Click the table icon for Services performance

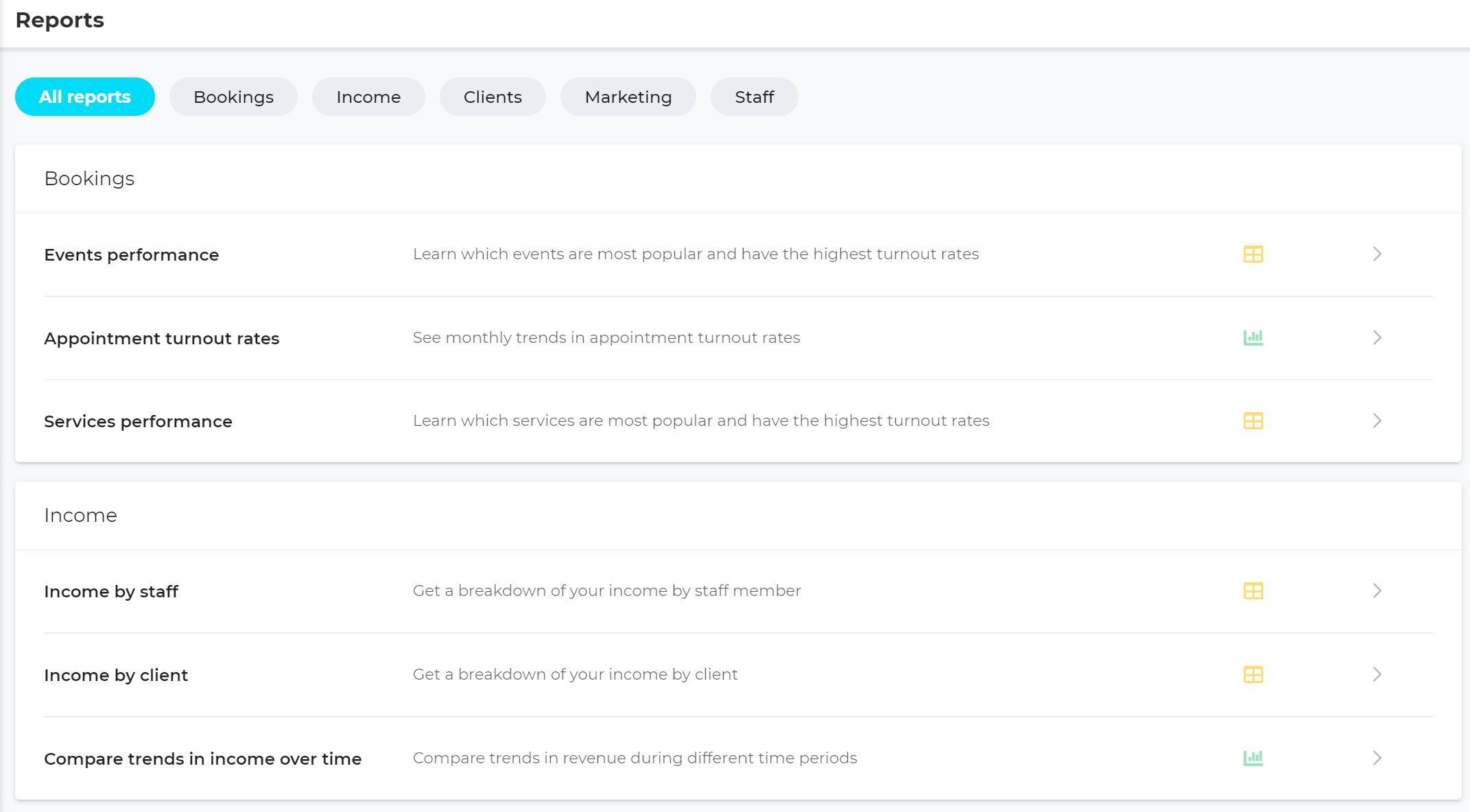(1253, 421)
